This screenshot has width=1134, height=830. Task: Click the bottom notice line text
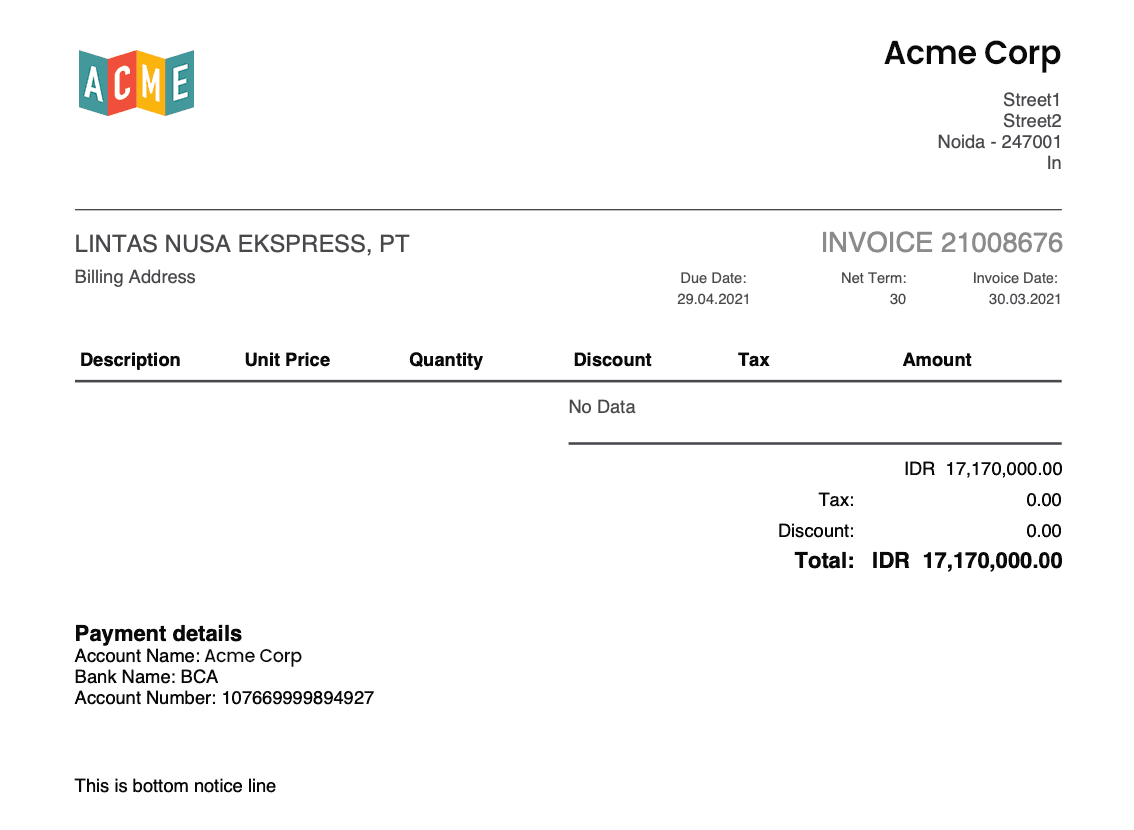pyautogui.click(x=175, y=786)
